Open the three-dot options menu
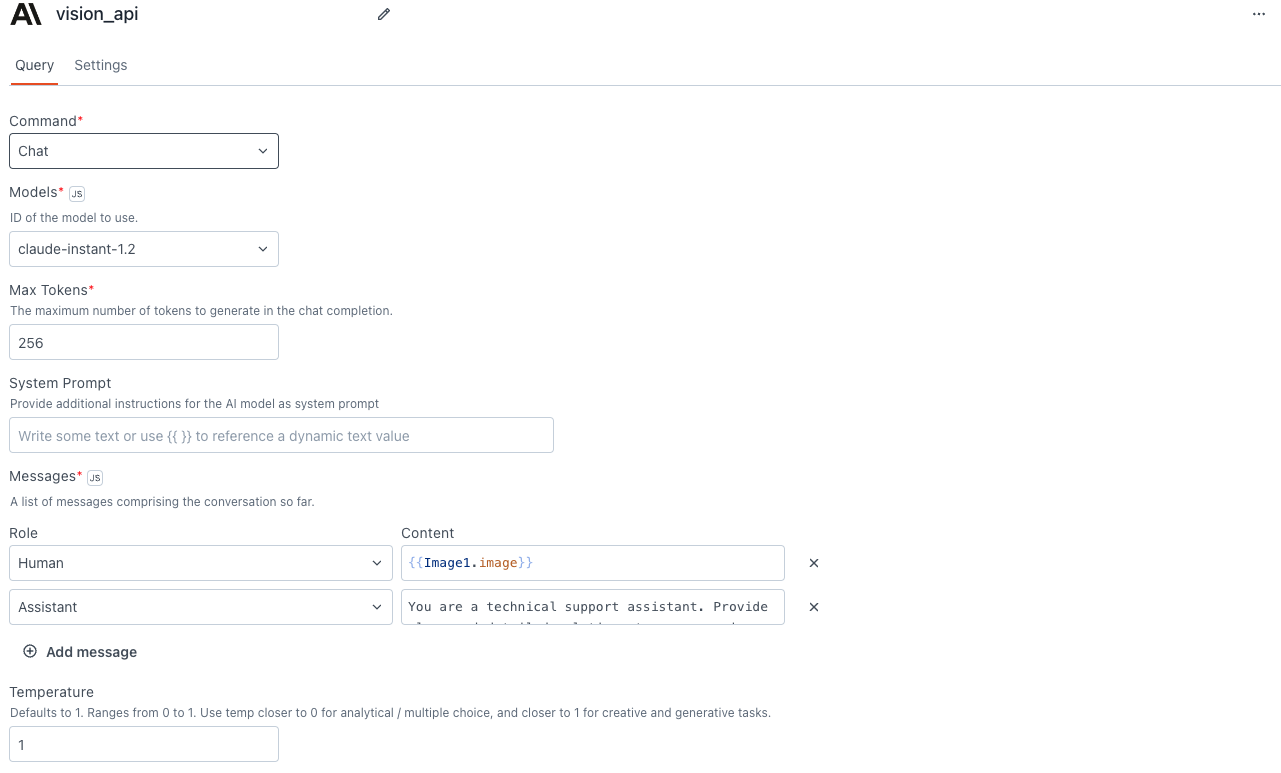 coord(1258,14)
